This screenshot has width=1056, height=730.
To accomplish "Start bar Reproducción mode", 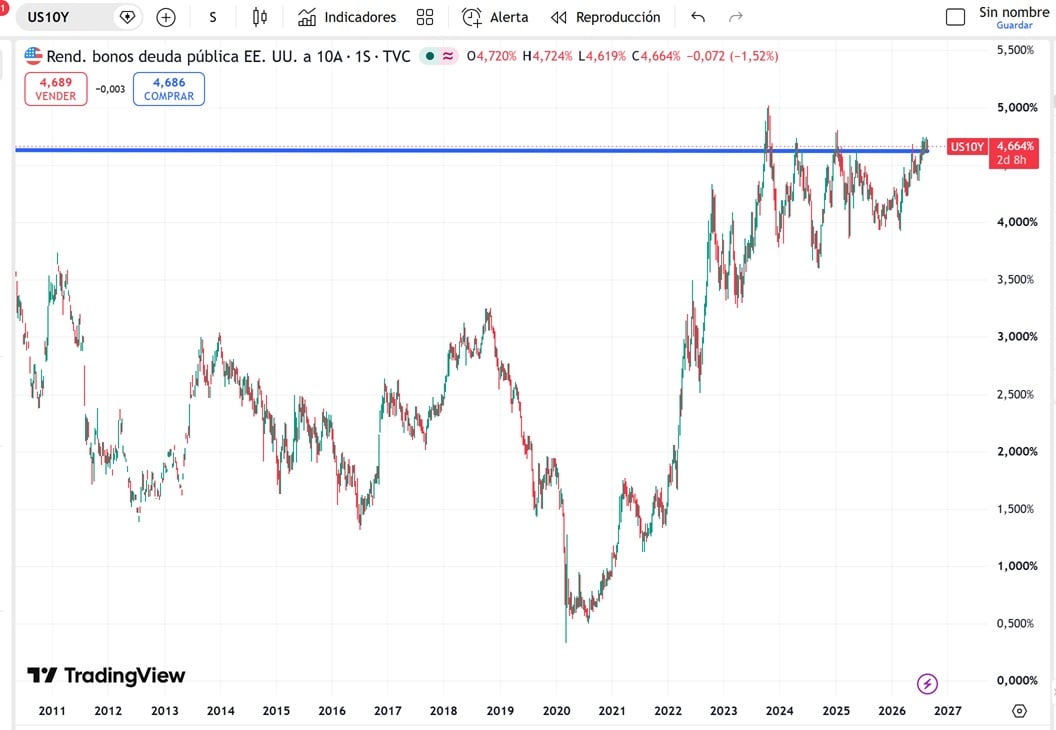I will [x=605, y=18].
